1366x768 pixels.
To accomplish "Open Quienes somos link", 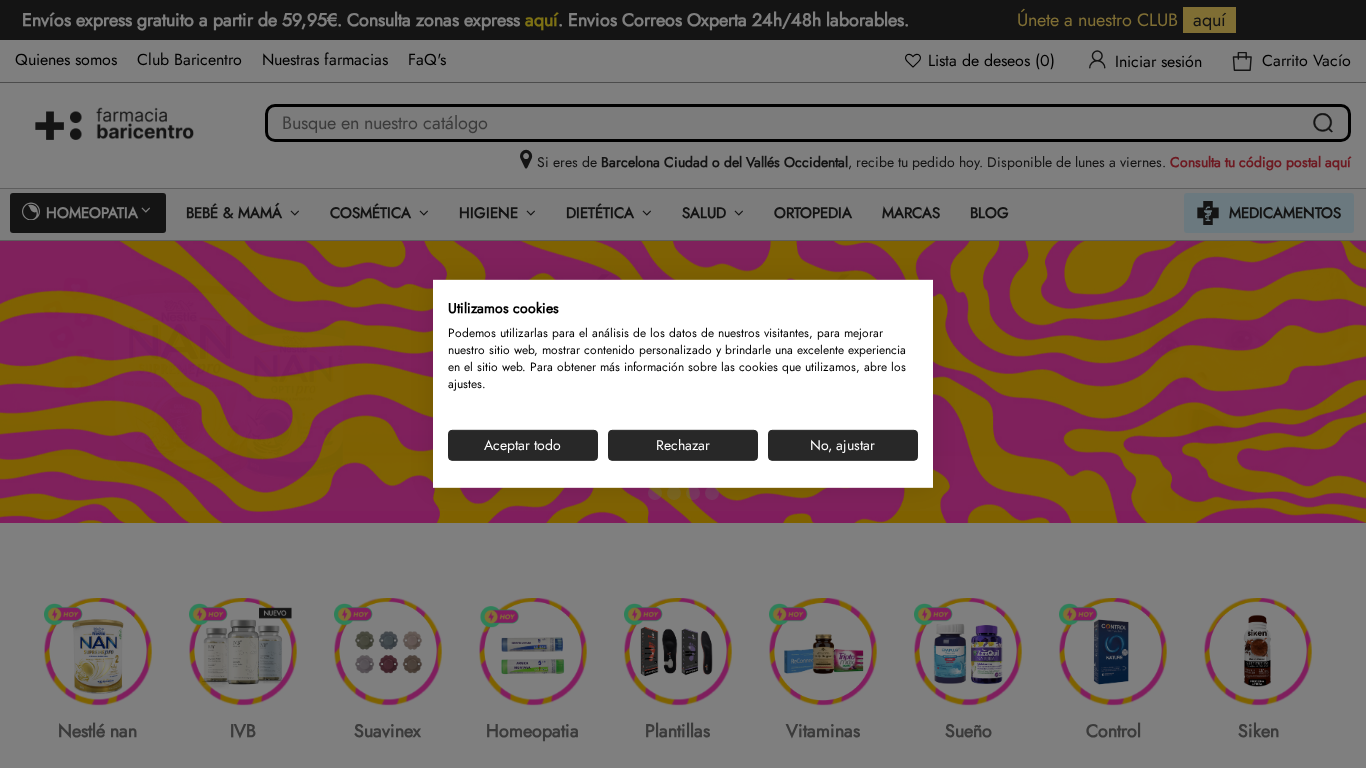I will coord(66,60).
